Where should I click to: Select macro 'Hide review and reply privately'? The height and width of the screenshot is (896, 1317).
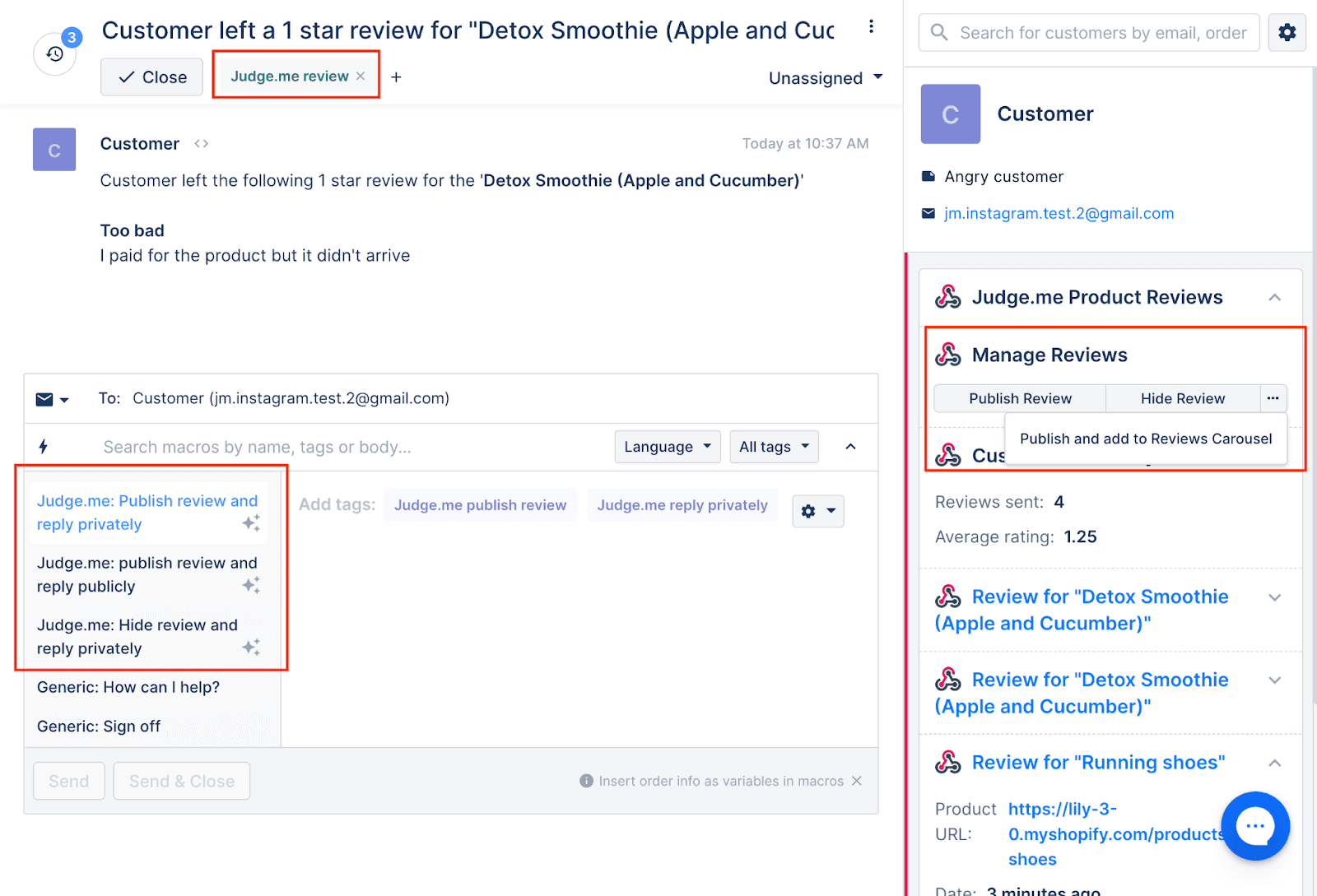coord(137,637)
